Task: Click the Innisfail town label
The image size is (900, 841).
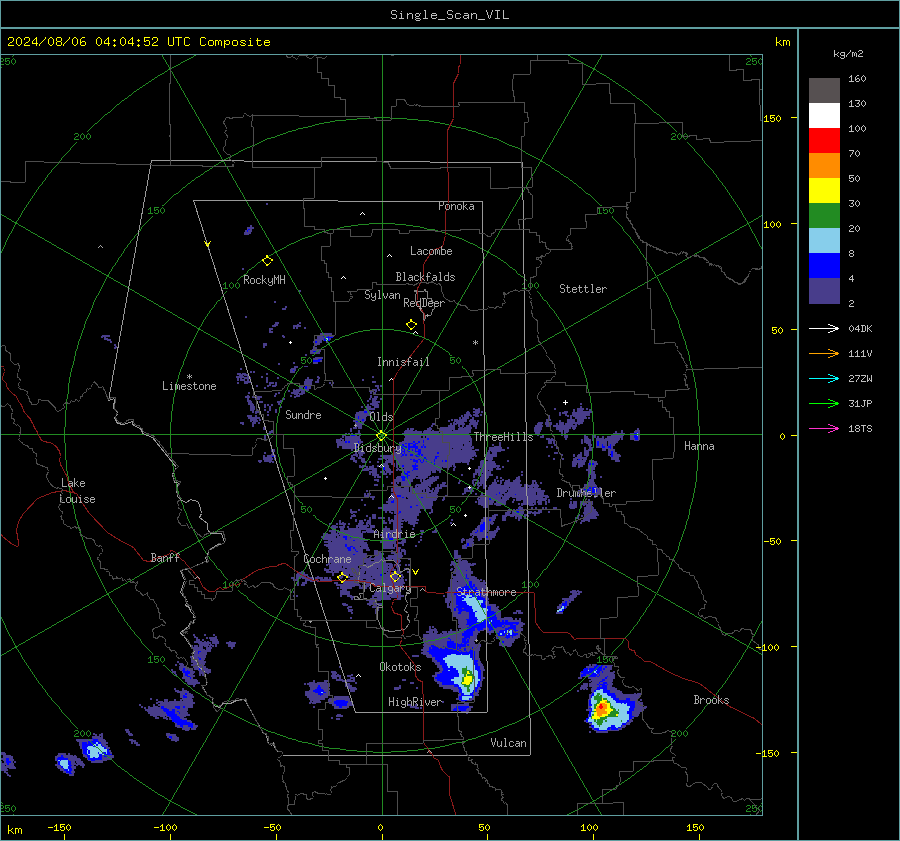Action: coord(403,362)
